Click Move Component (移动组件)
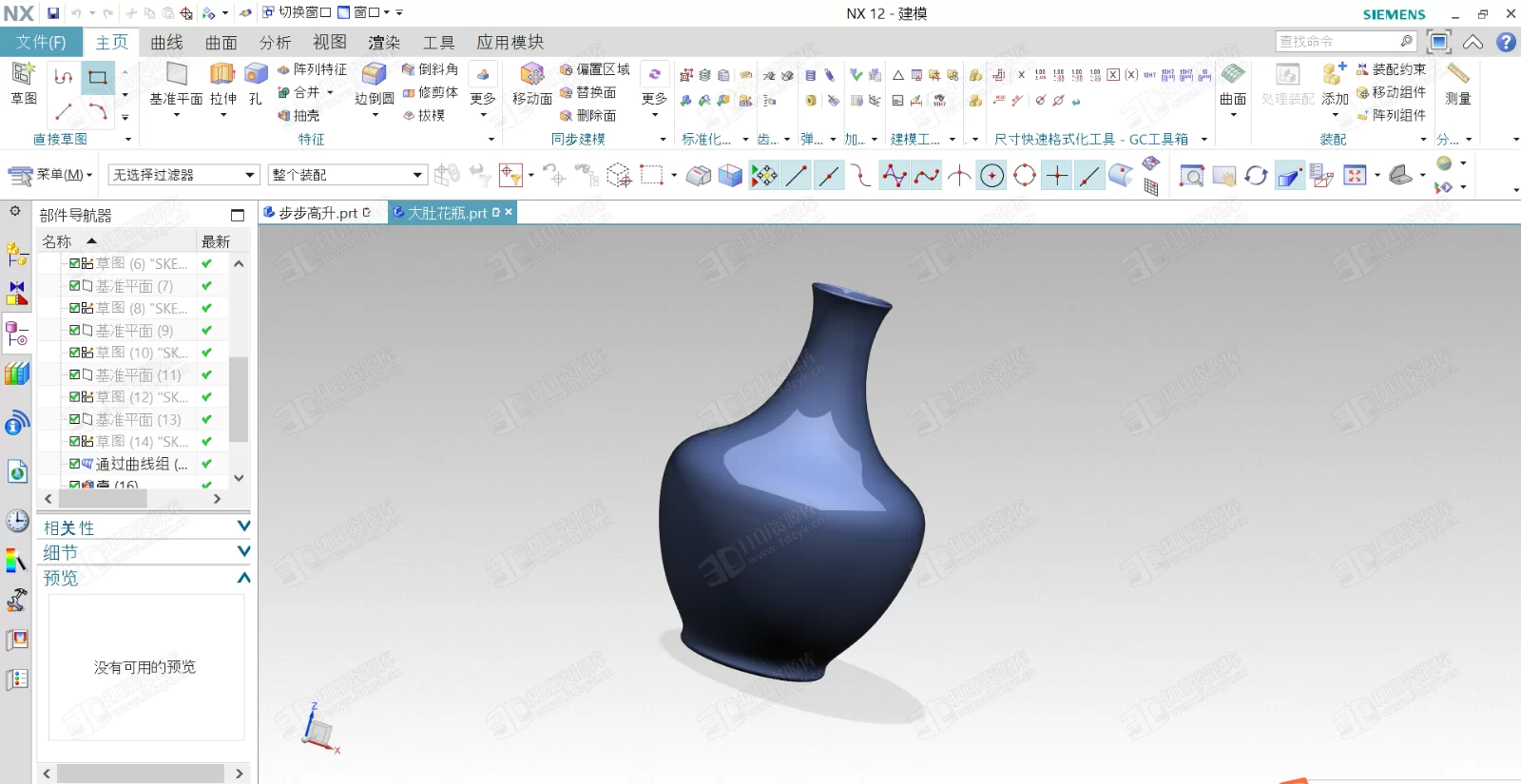The height and width of the screenshot is (784, 1521). (x=1391, y=92)
